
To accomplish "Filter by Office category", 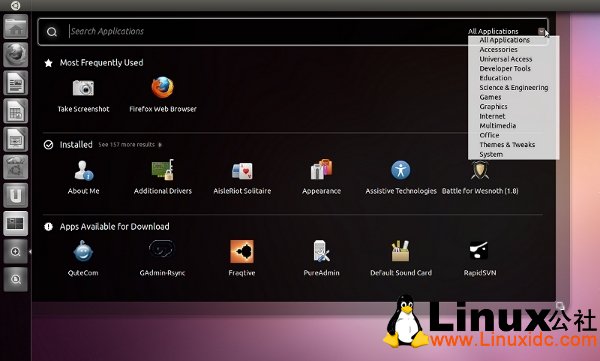I will point(489,135).
